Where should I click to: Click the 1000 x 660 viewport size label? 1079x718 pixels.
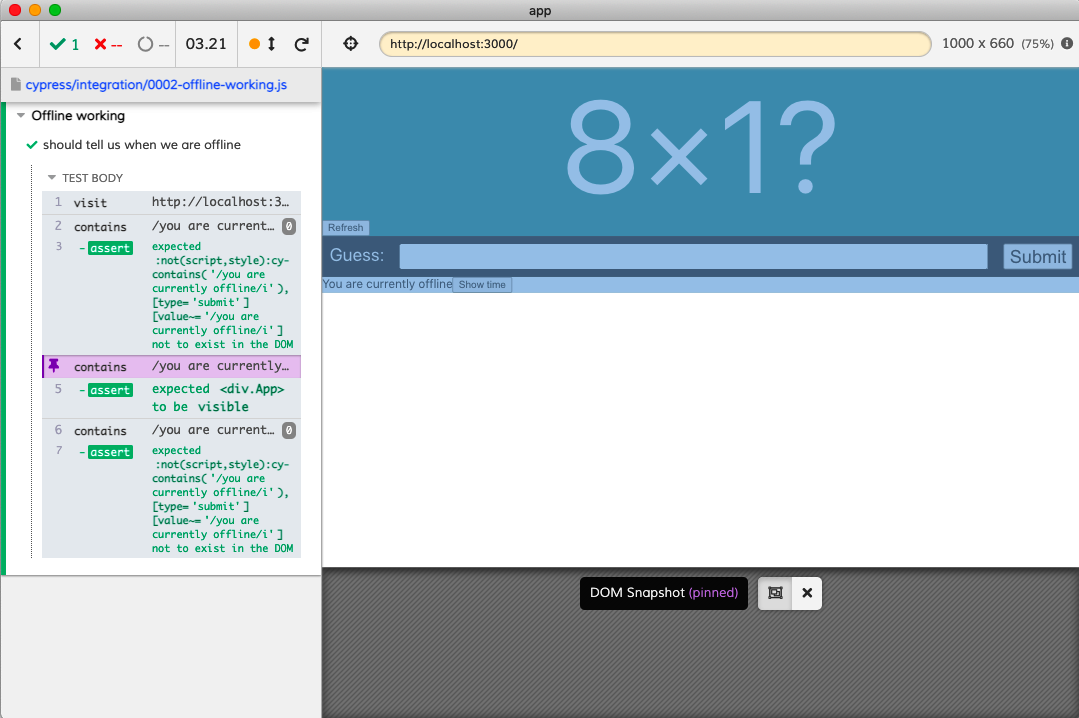(x=977, y=44)
